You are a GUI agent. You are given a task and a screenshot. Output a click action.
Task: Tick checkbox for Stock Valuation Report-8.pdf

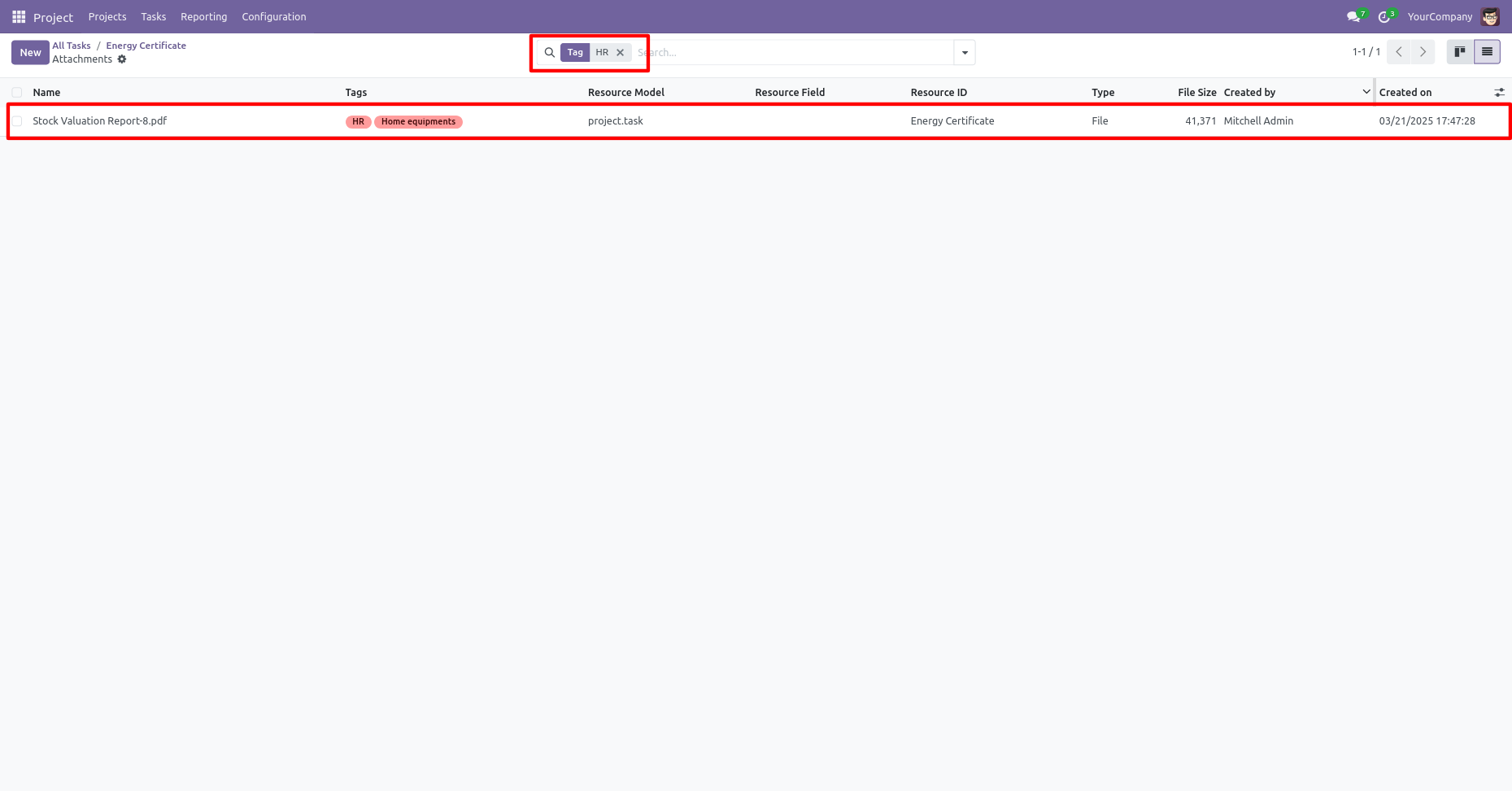(x=17, y=121)
